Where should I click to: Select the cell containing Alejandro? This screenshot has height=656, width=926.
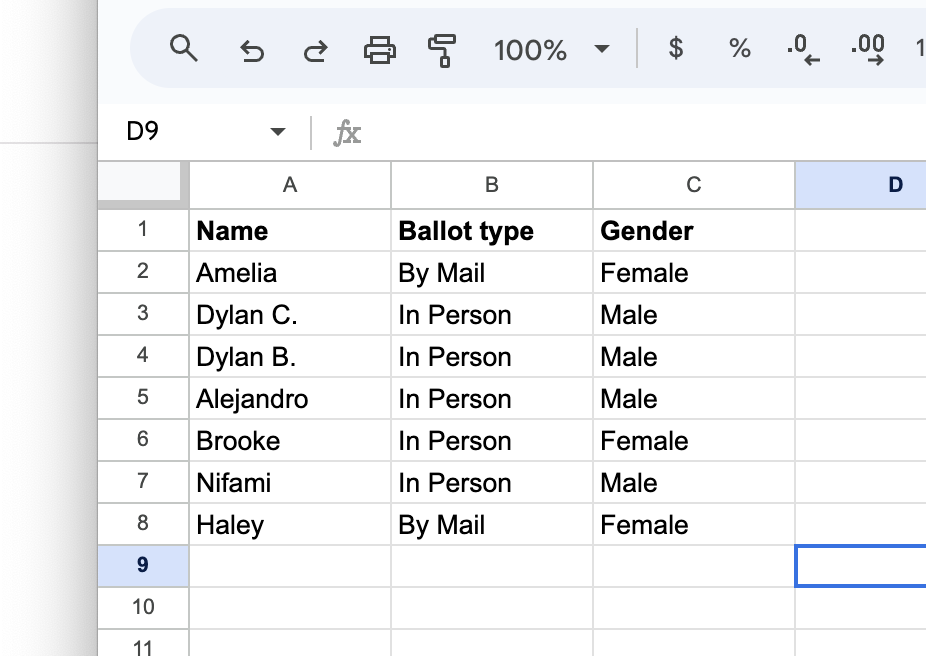click(290, 399)
